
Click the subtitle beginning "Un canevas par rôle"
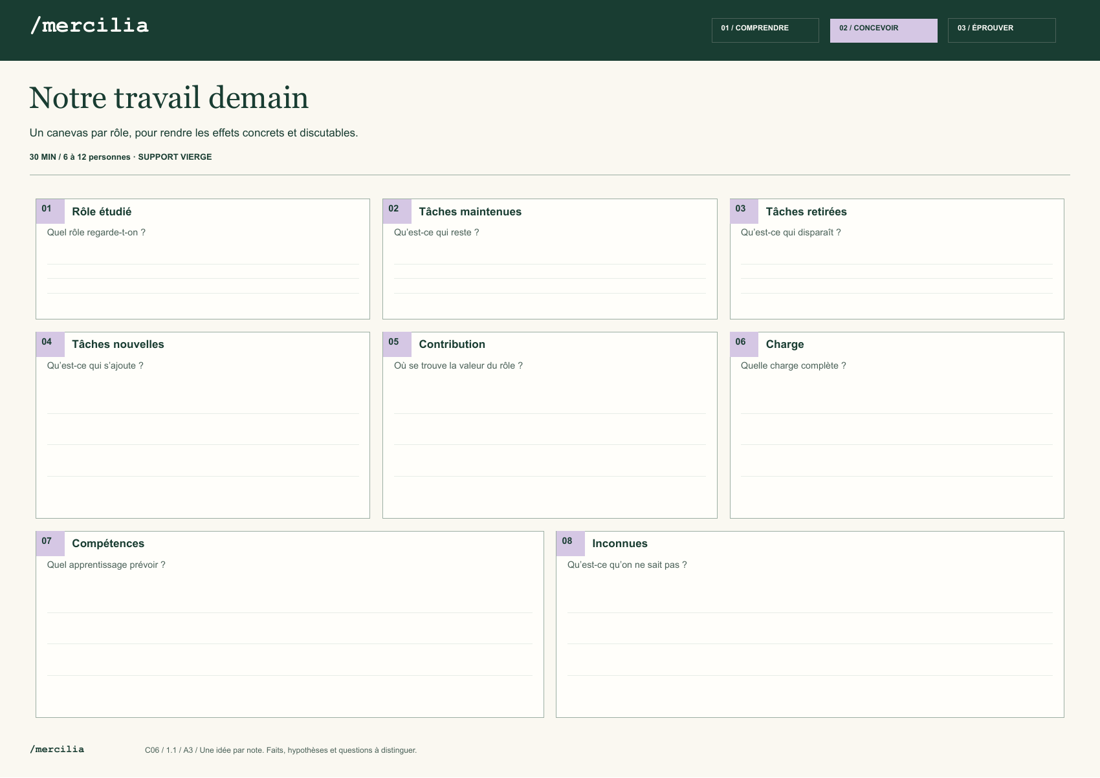pyautogui.click(x=194, y=133)
